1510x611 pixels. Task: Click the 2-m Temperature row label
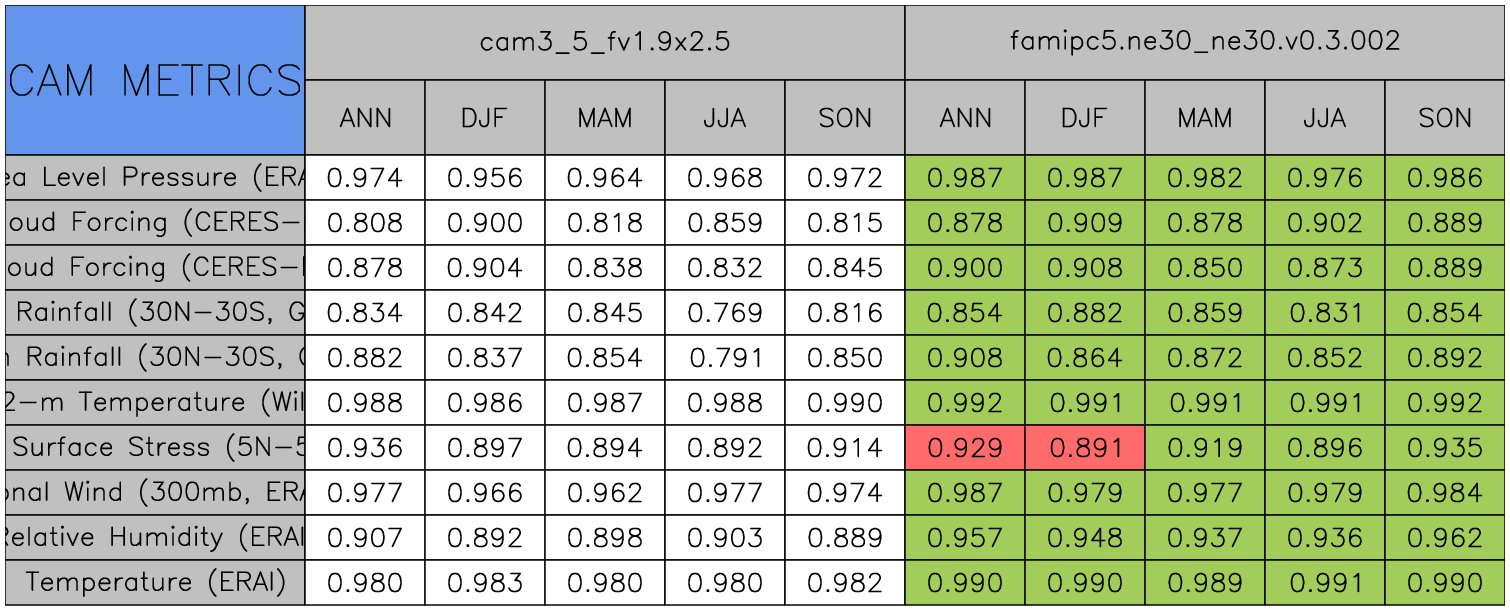155,403
